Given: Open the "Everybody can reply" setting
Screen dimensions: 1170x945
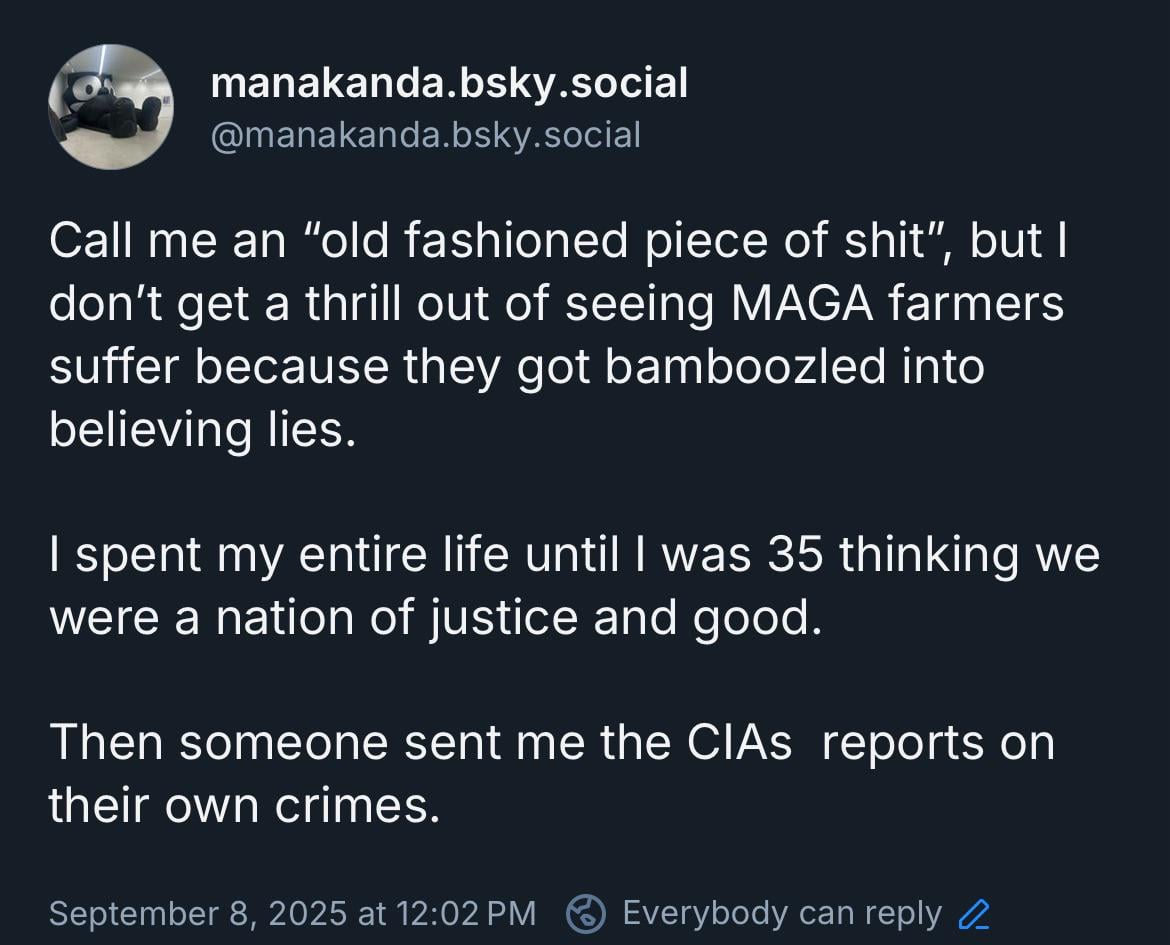Looking at the screenshot, I should pyautogui.click(x=782, y=914).
